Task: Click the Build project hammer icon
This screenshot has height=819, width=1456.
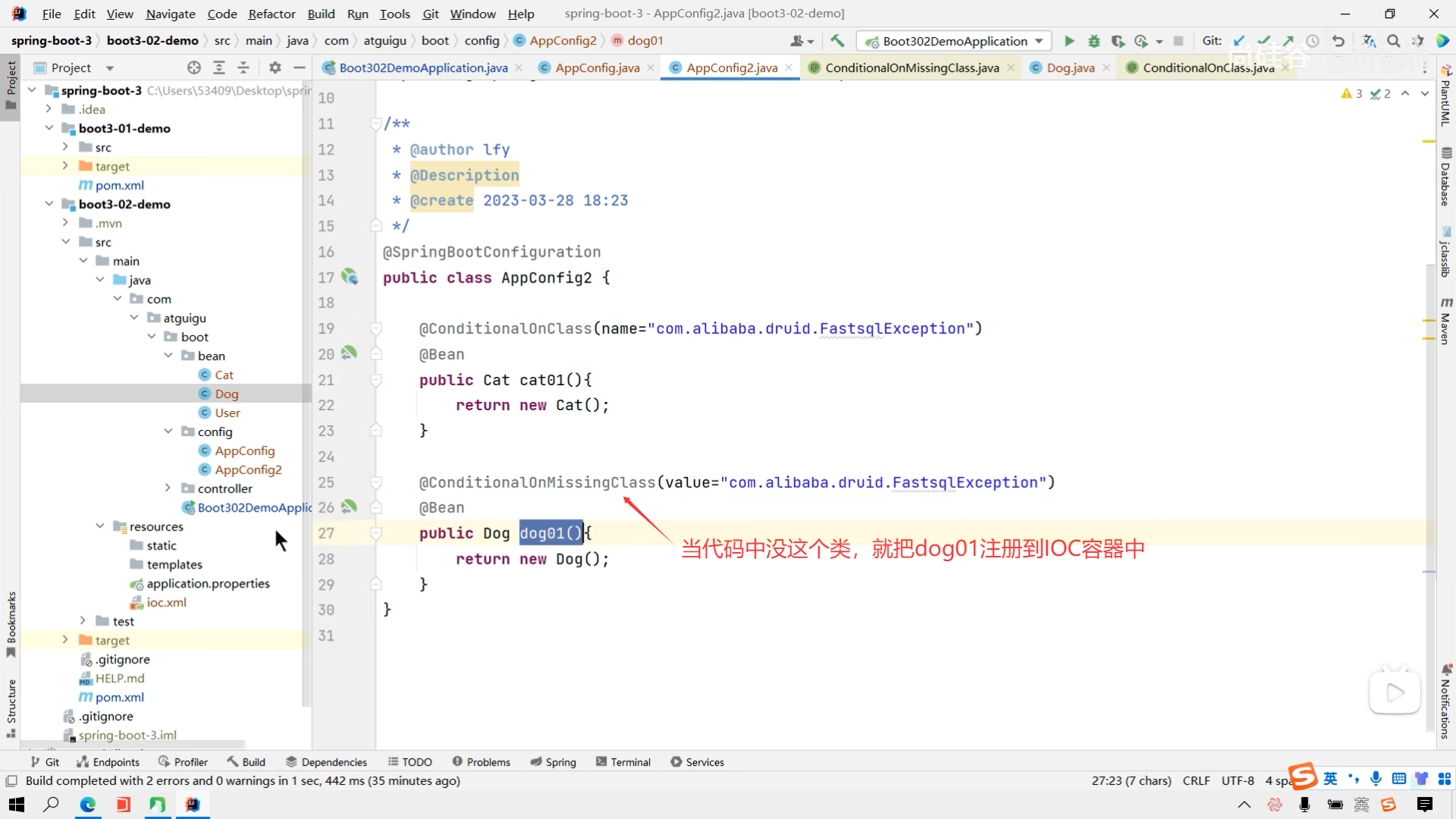Action: pyautogui.click(x=837, y=41)
